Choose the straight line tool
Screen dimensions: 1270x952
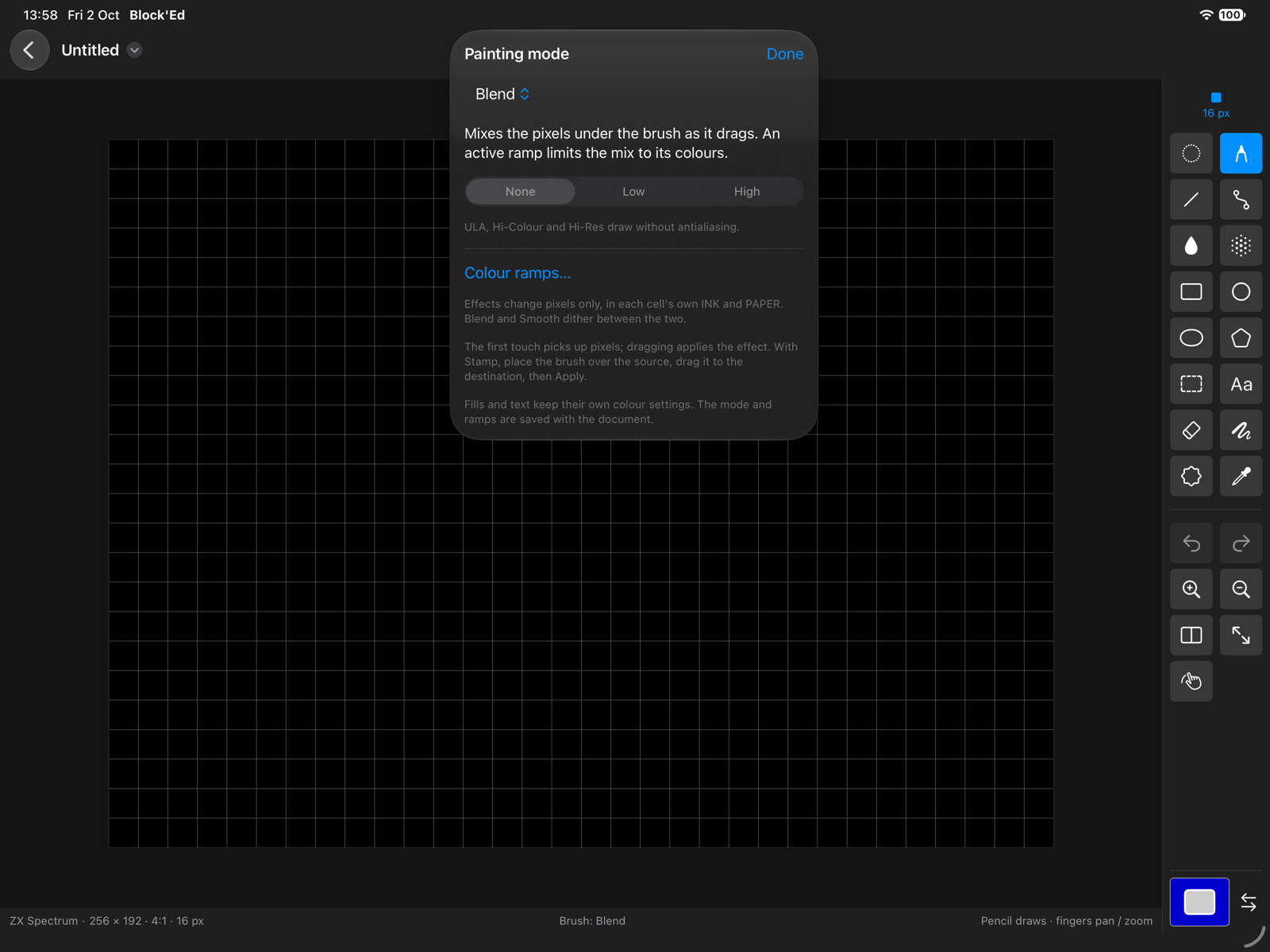tap(1191, 199)
